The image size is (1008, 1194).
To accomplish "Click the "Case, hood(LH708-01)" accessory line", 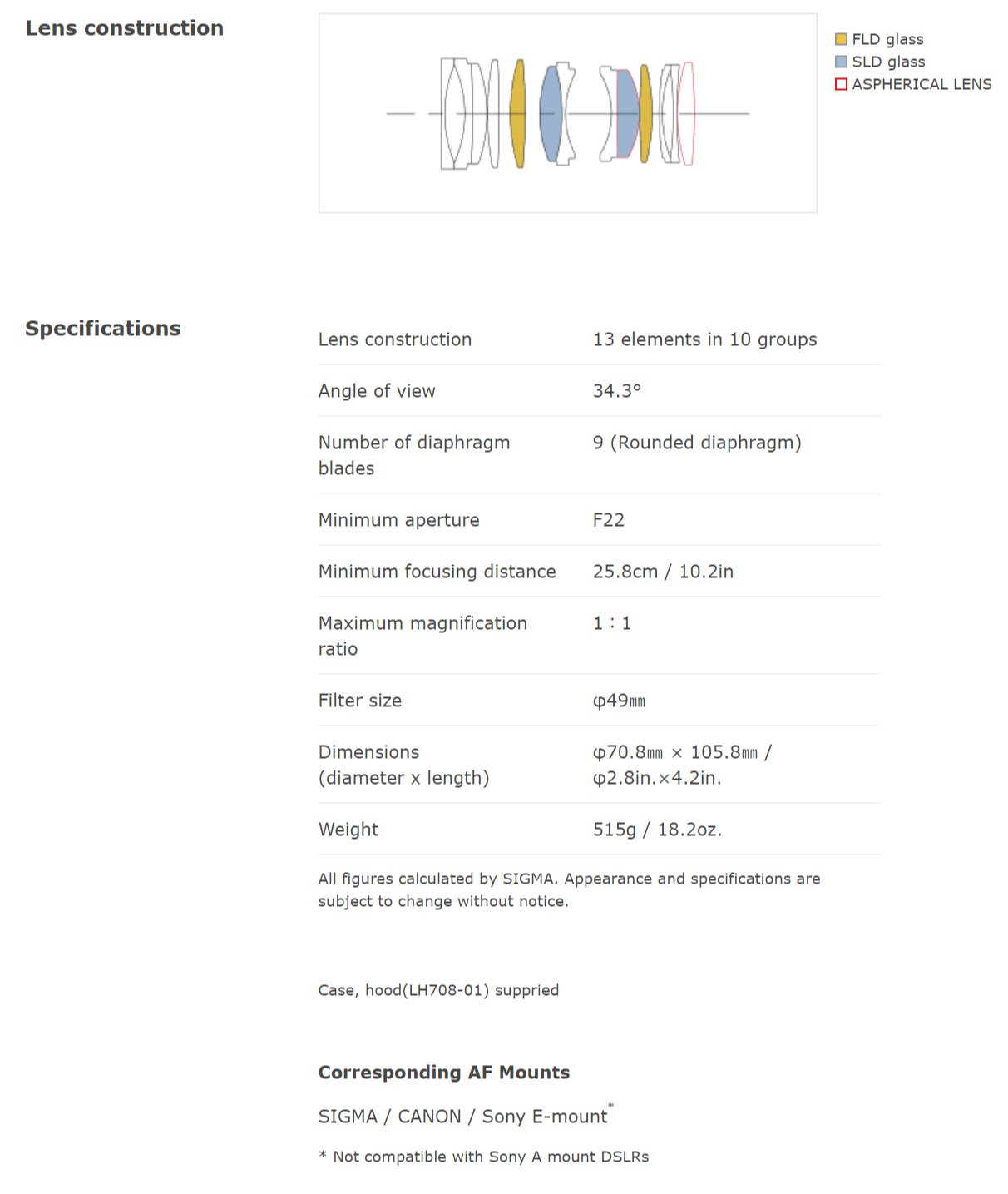I will point(438,990).
